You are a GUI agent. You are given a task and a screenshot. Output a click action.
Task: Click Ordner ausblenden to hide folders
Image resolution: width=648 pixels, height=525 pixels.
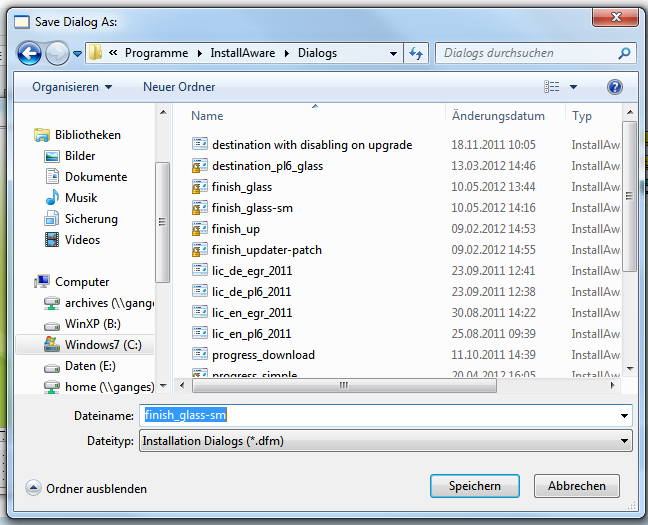tap(86, 489)
